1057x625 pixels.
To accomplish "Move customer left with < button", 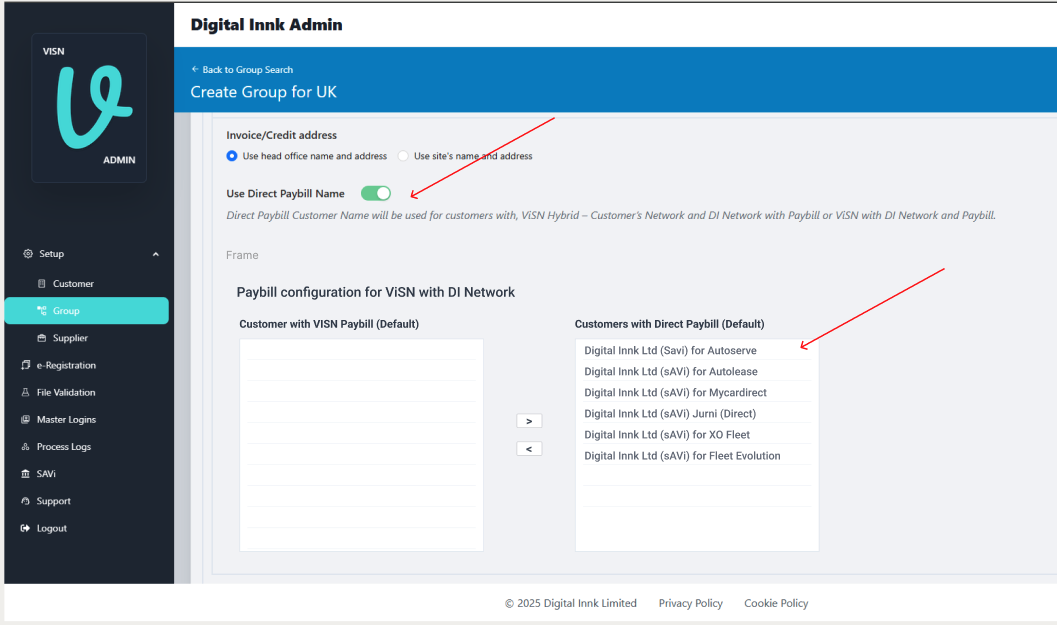I will [x=529, y=448].
